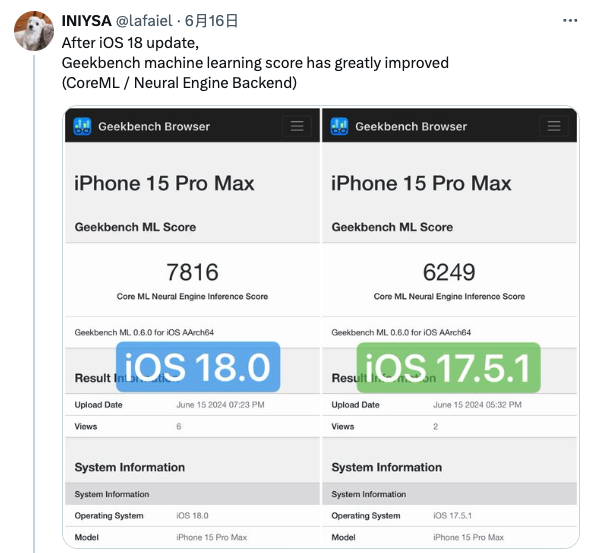Click left Geekbench Browser title text

[154, 126]
